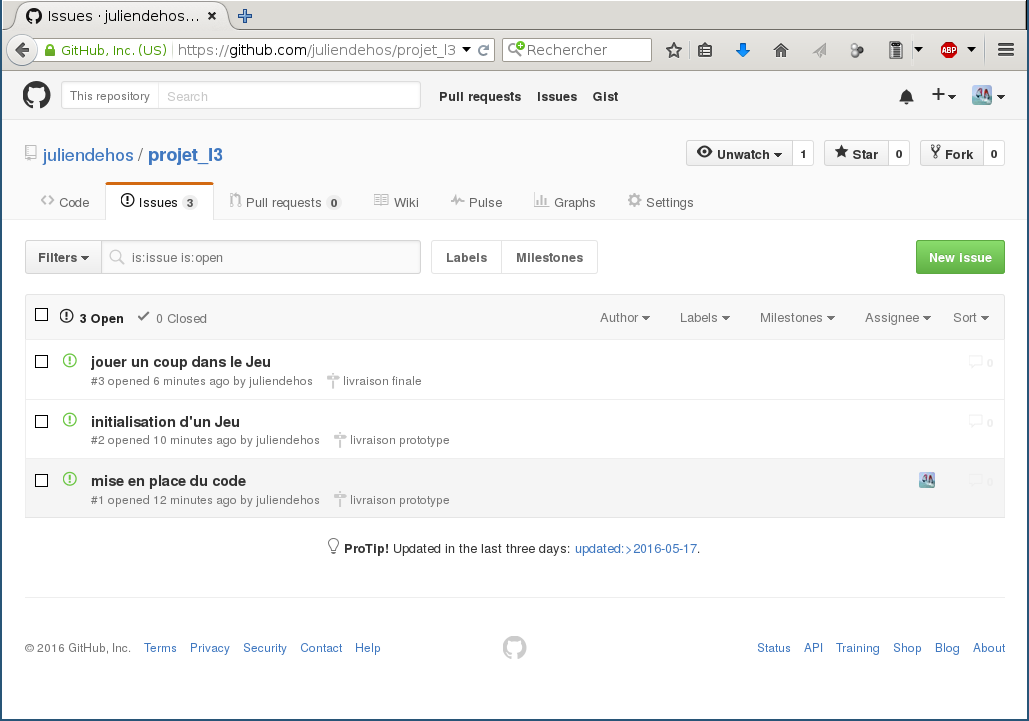Open Gist in the top navigation
The image size is (1029, 721).
(x=605, y=96)
